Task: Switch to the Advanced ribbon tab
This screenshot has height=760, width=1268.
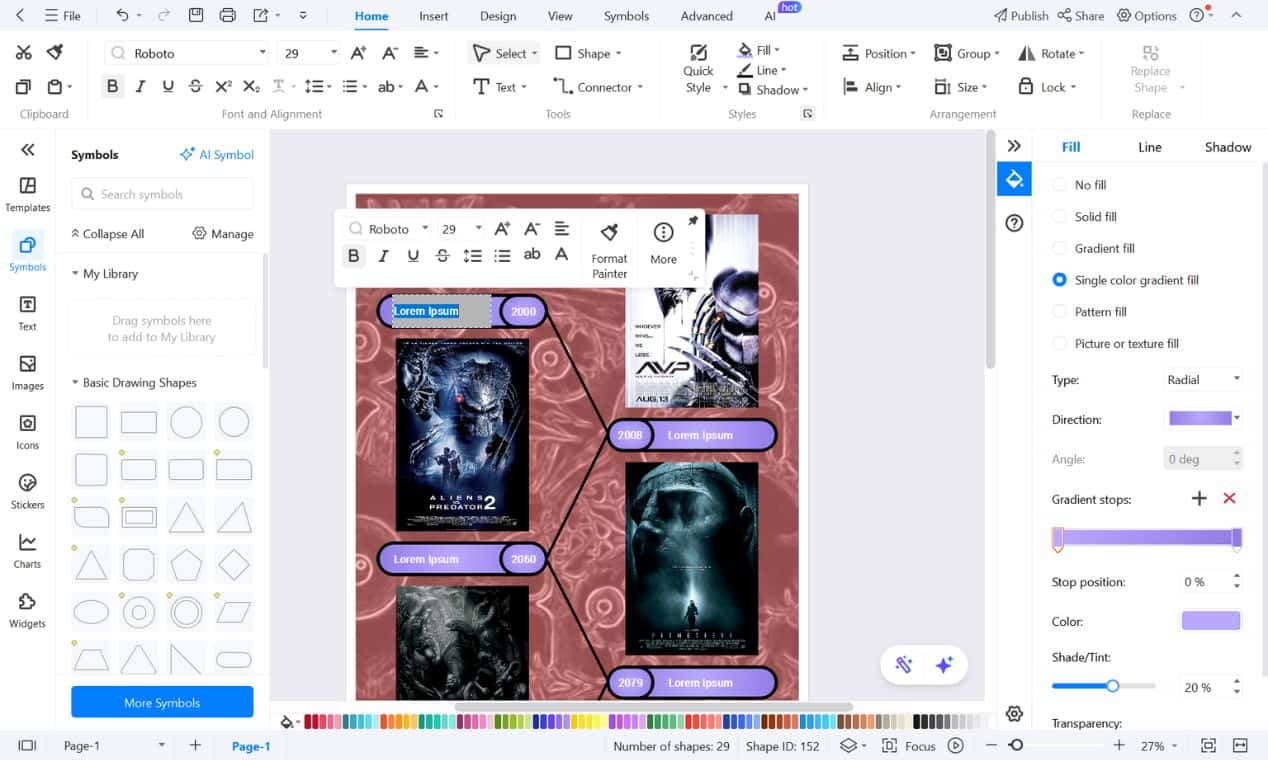Action: pos(707,16)
